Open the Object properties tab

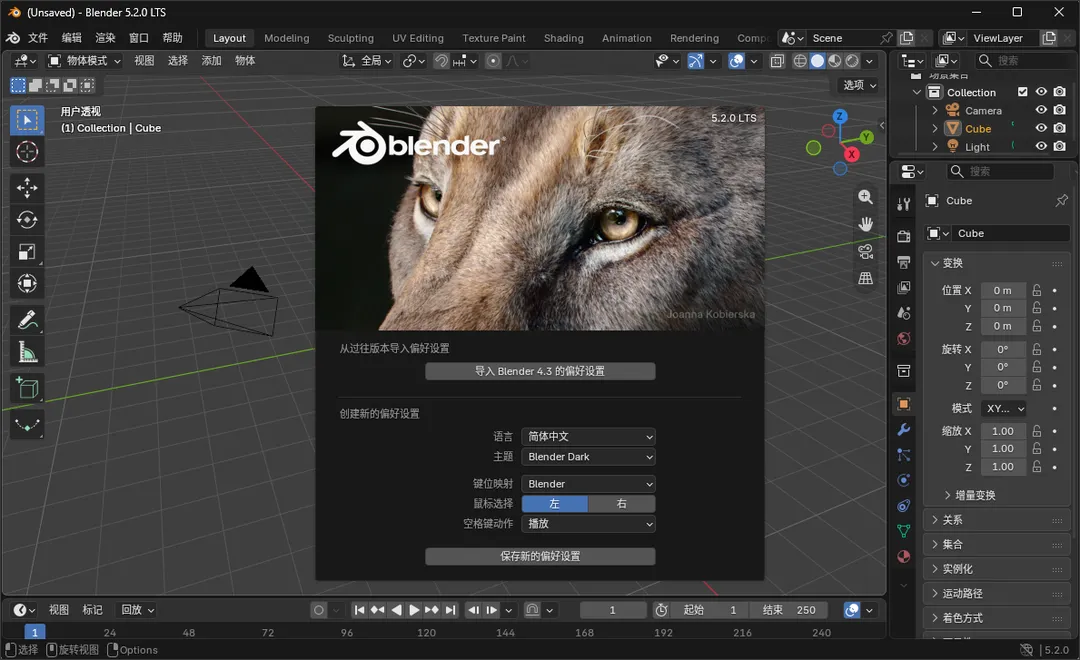(x=904, y=404)
